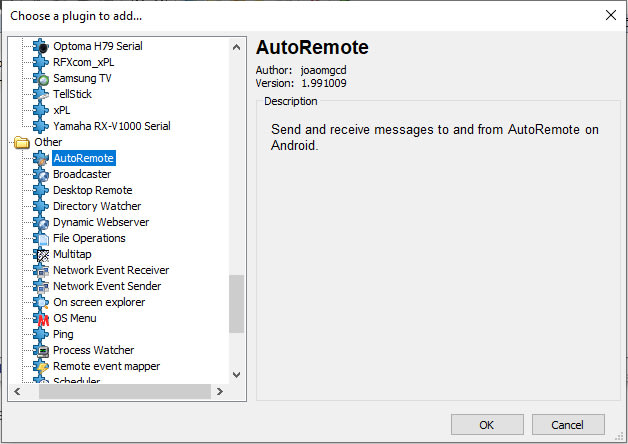Confirm with the OK button
Viewport: 628px width, 444px height.
[487, 424]
